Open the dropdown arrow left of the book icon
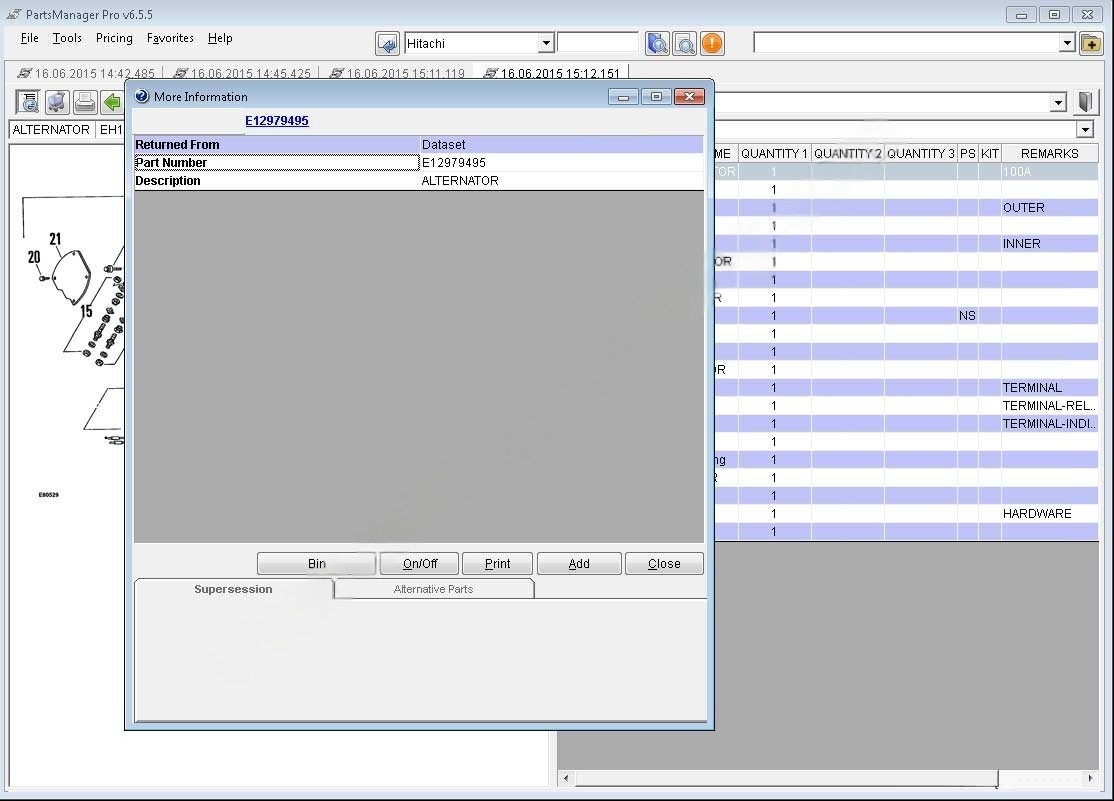This screenshot has height=801, width=1114. point(1058,102)
